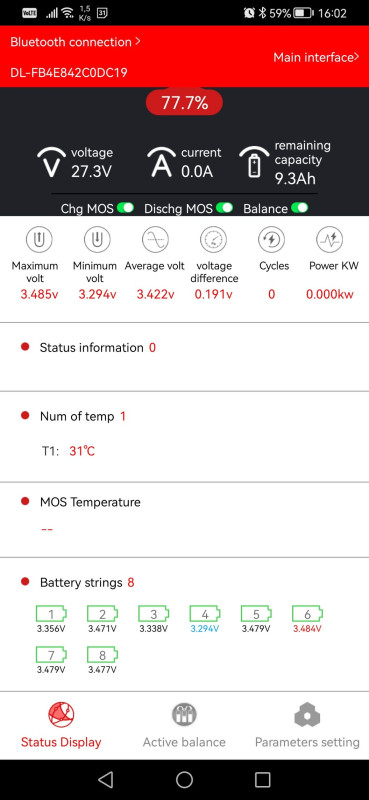Tap the Power KW icon
Screen dimensions: 369x800
[330, 240]
